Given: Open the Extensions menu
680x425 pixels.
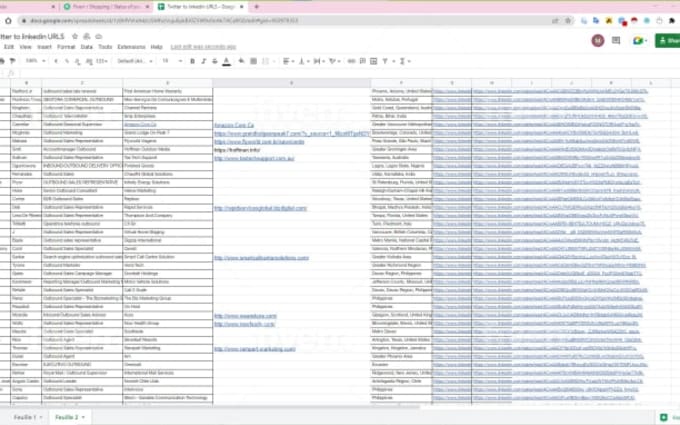Looking at the screenshot, I should pos(131,47).
